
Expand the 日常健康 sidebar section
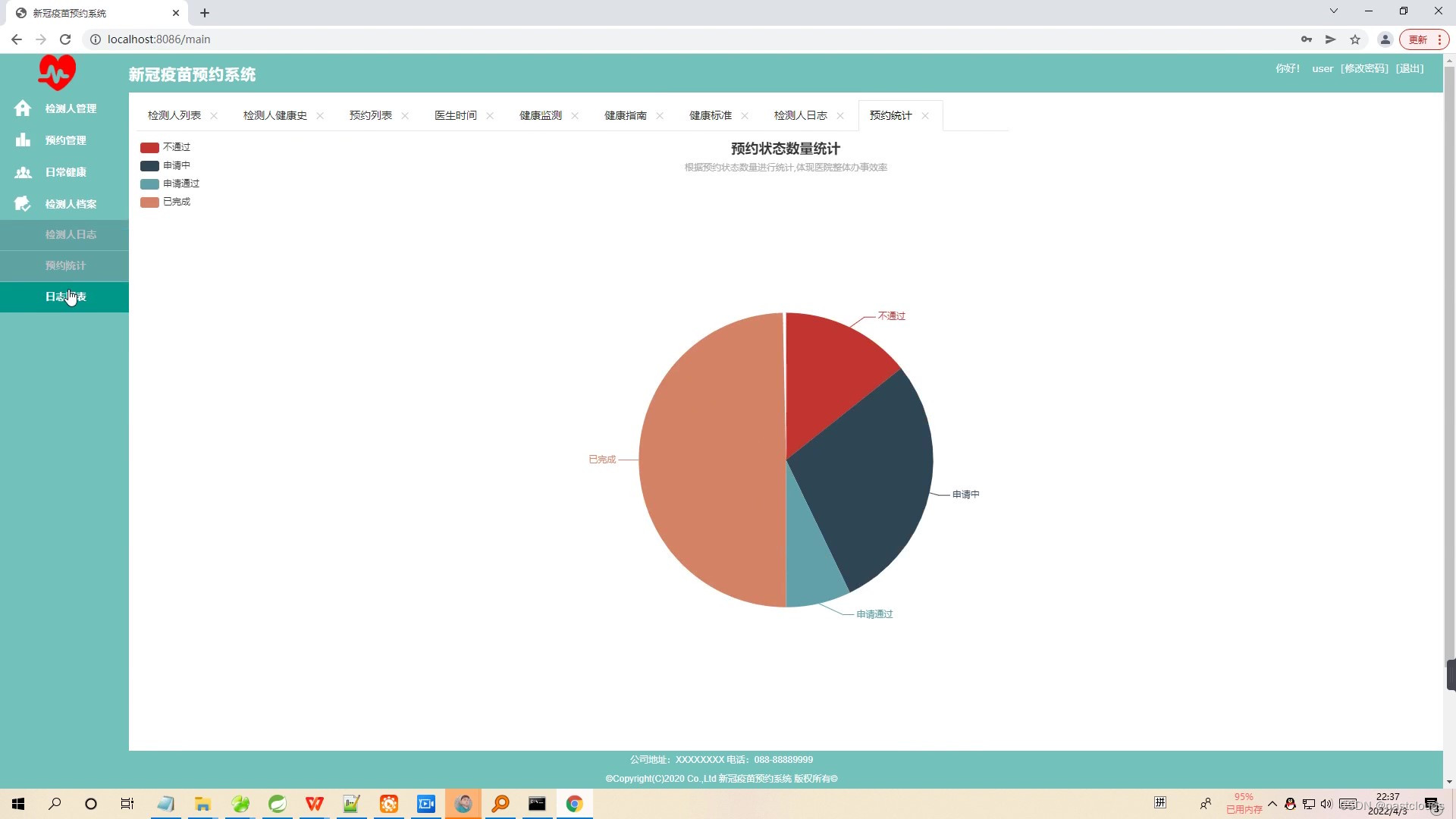click(65, 172)
